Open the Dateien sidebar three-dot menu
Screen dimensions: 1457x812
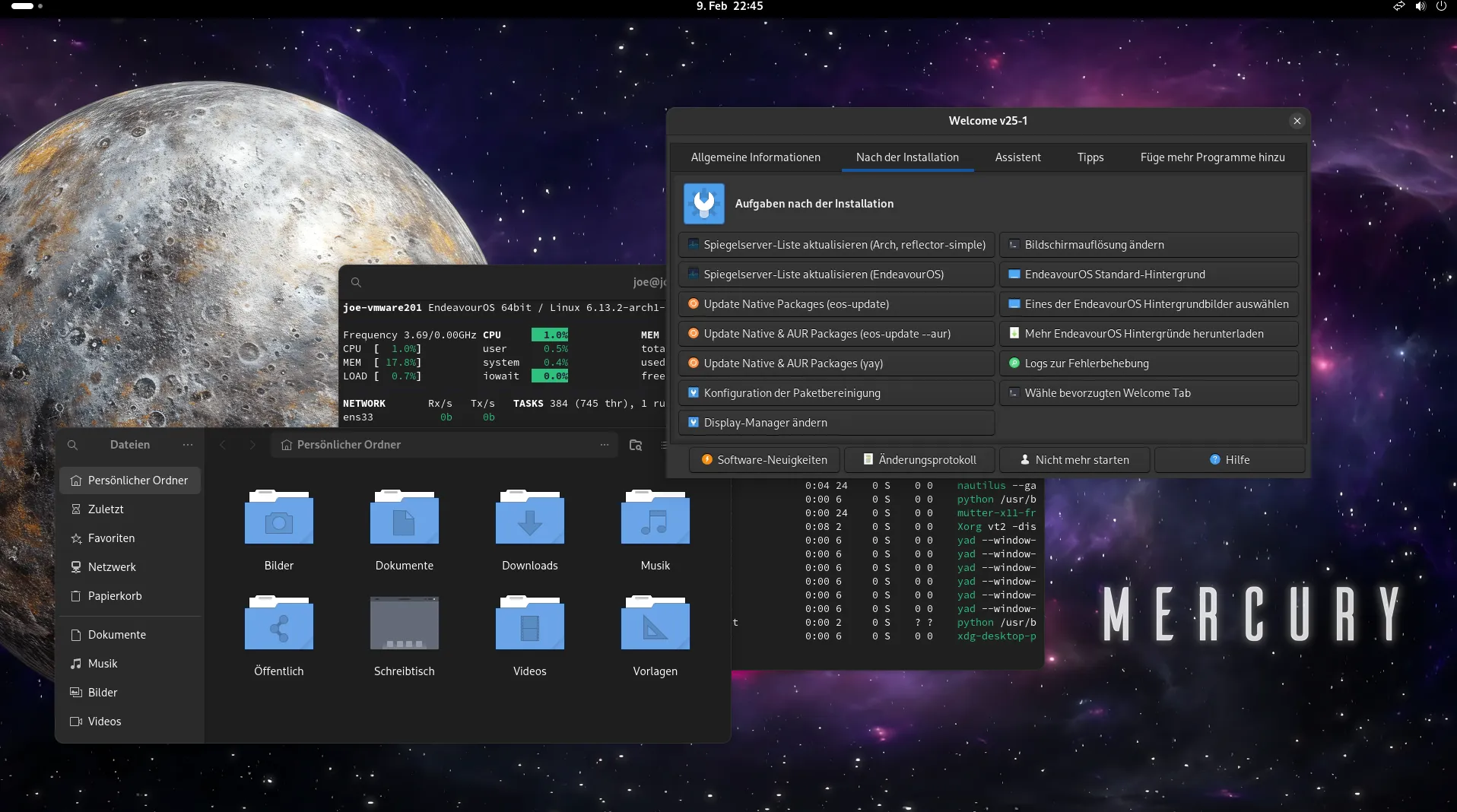point(188,445)
